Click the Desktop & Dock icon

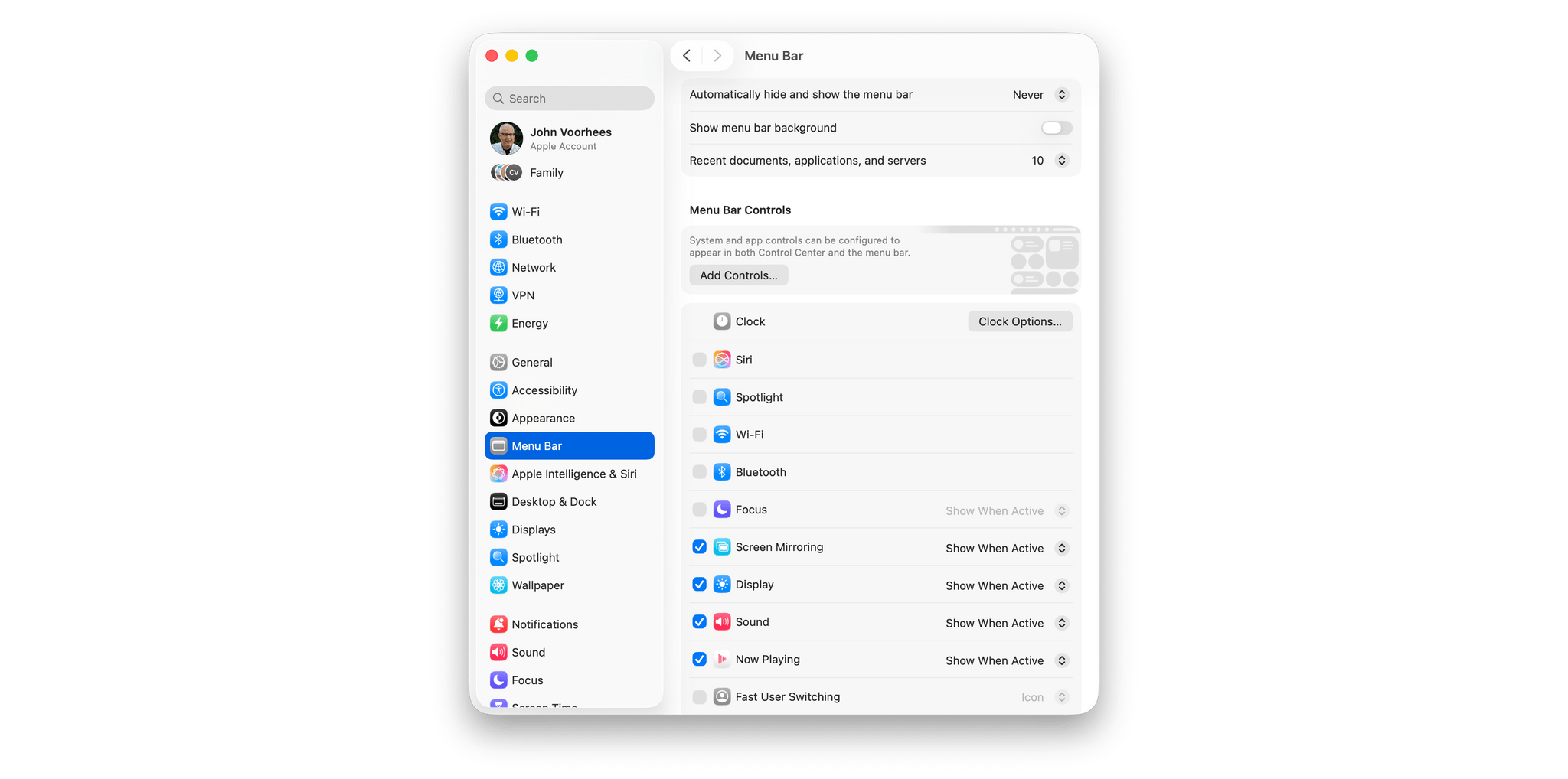pyautogui.click(x=498, y=502)
